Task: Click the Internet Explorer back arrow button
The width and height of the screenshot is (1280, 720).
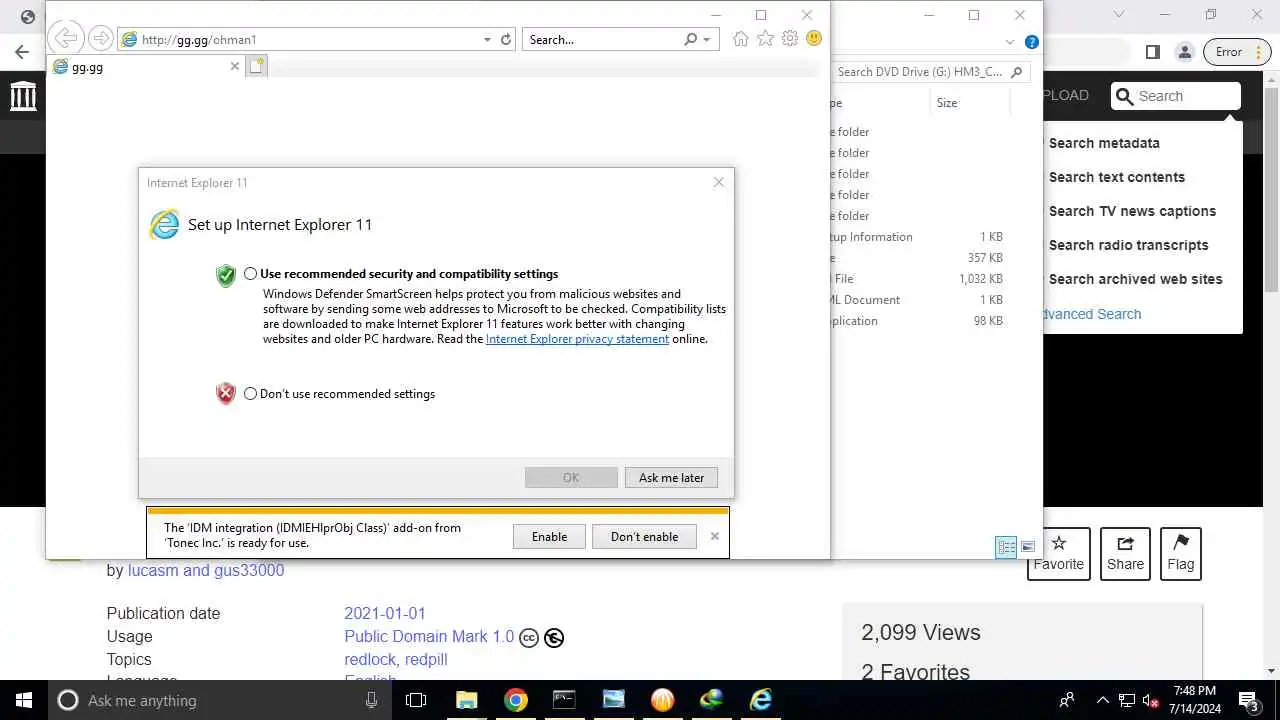Action: coord(66,39)
